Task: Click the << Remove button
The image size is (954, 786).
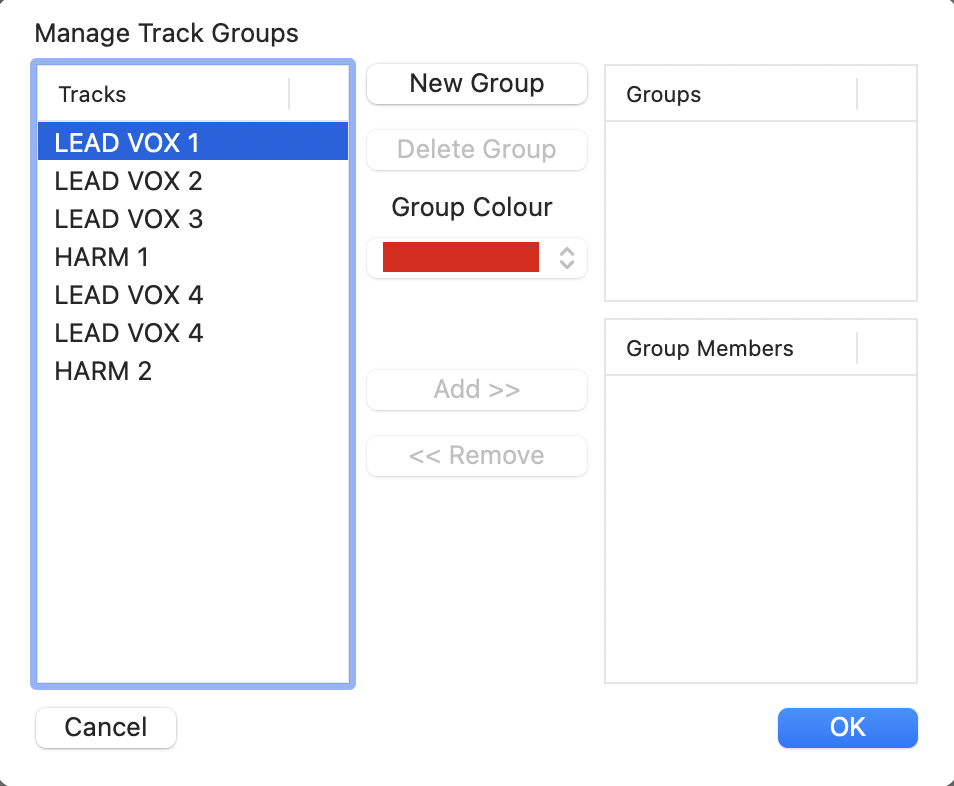Action: click(477, 456)
